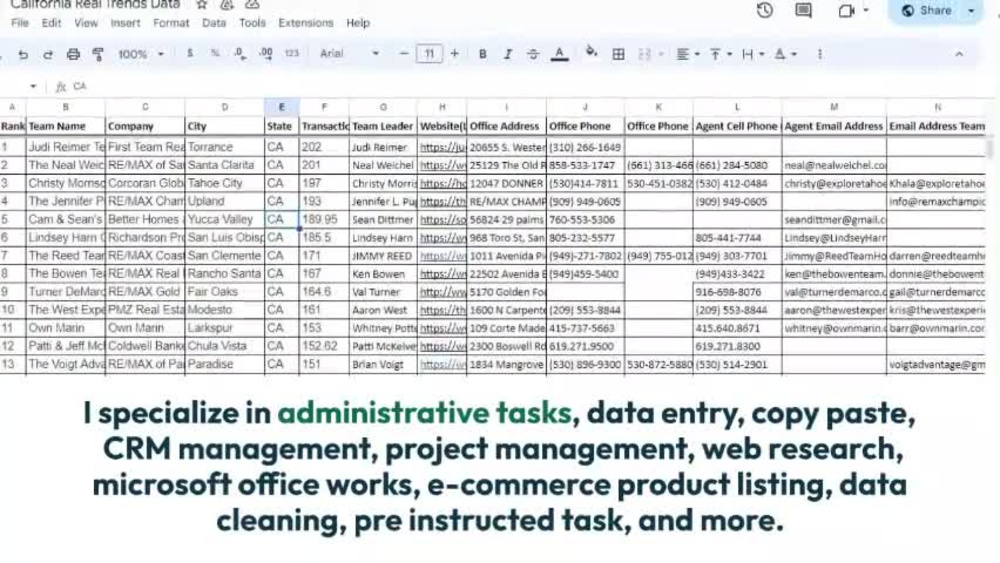
Task: Decrease decimal places
Action: tap(240, 54)
